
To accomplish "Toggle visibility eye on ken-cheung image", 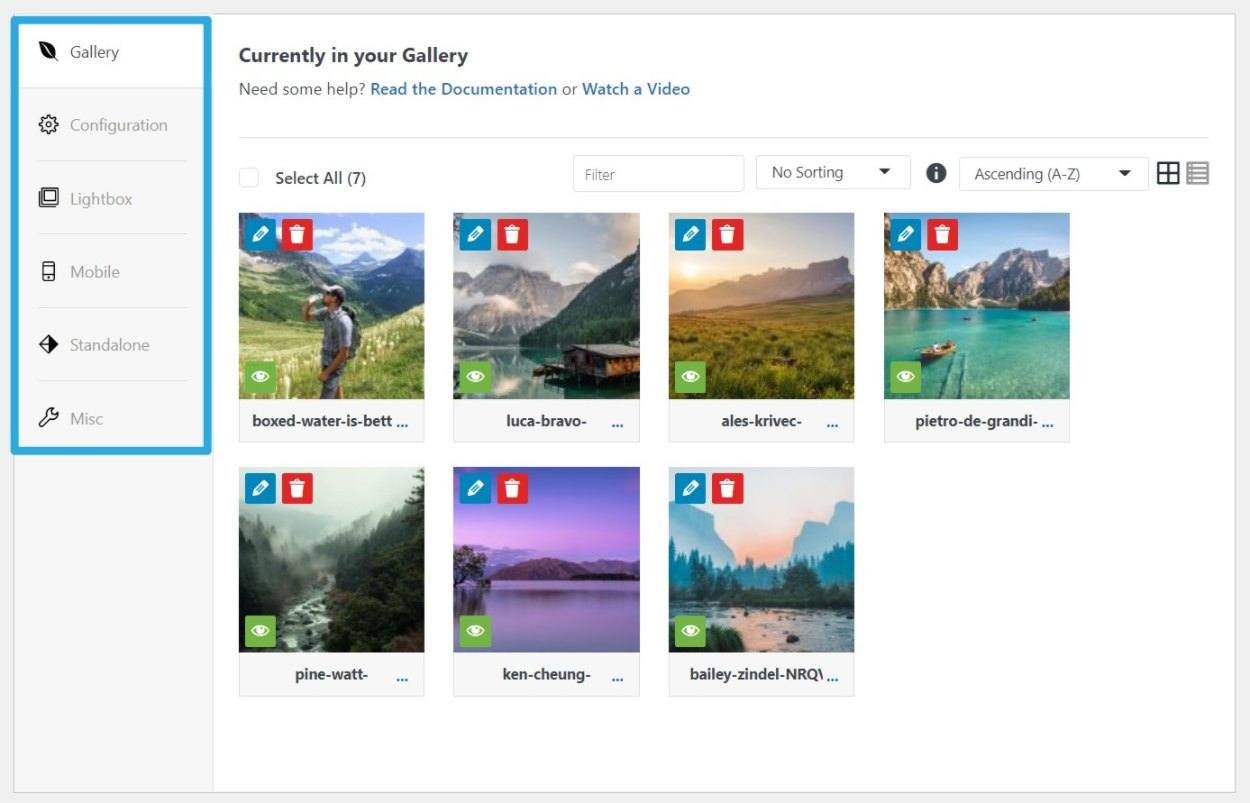I will (475, 631).
